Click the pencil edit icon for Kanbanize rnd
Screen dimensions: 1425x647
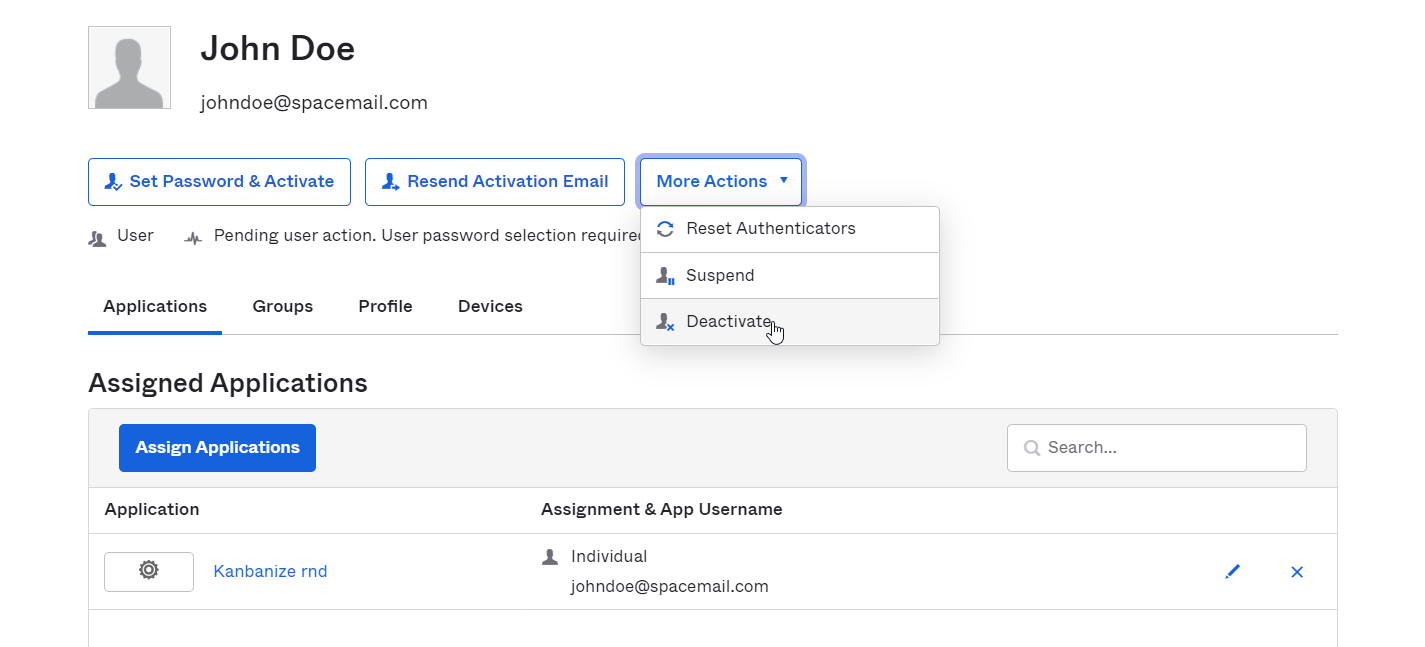point(1232,572)
